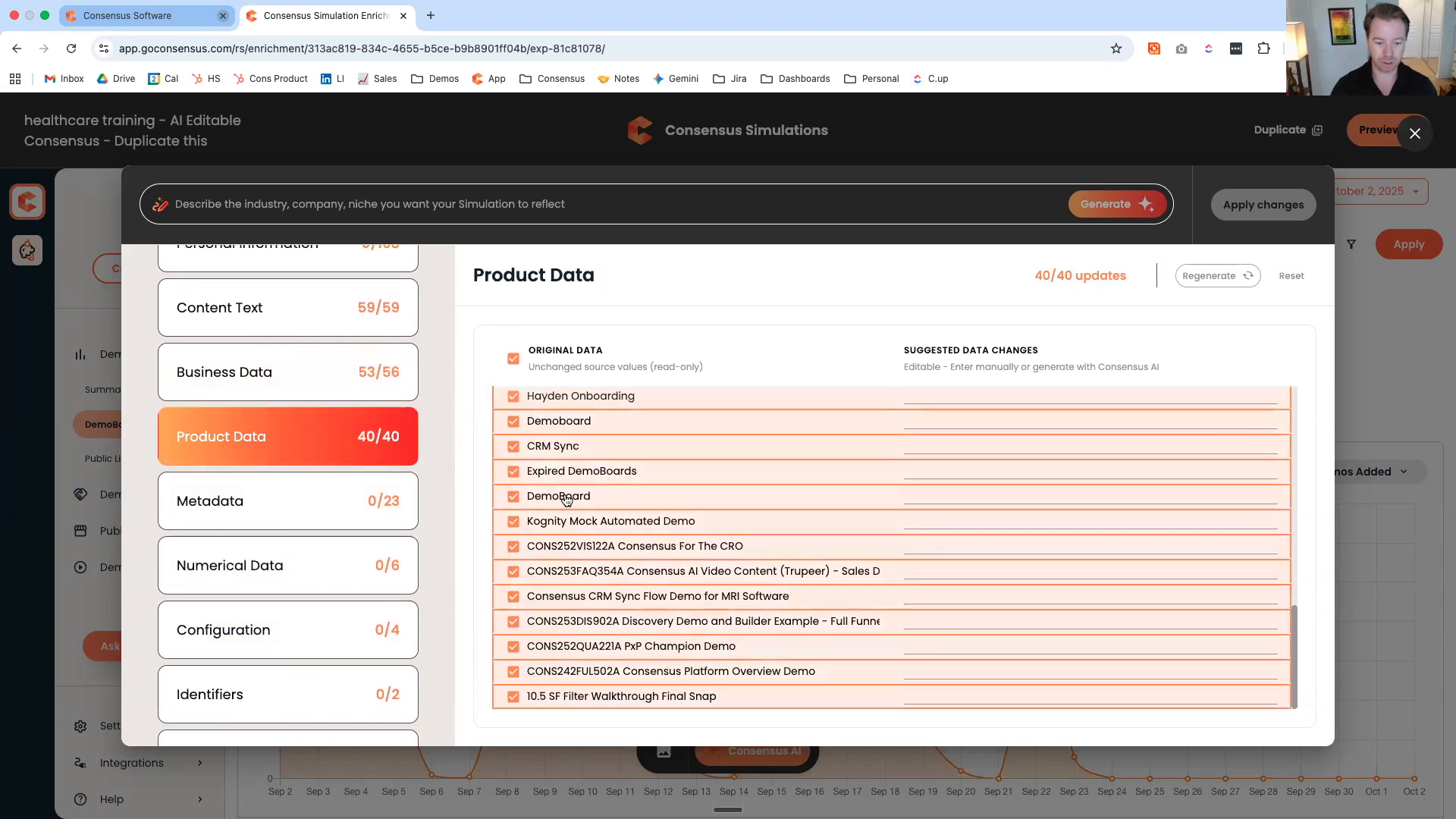This screenshot has width=1456, height=819.
Task: Click the bar chart Demos icon in sidebar
Action: (x=80, y=354)
